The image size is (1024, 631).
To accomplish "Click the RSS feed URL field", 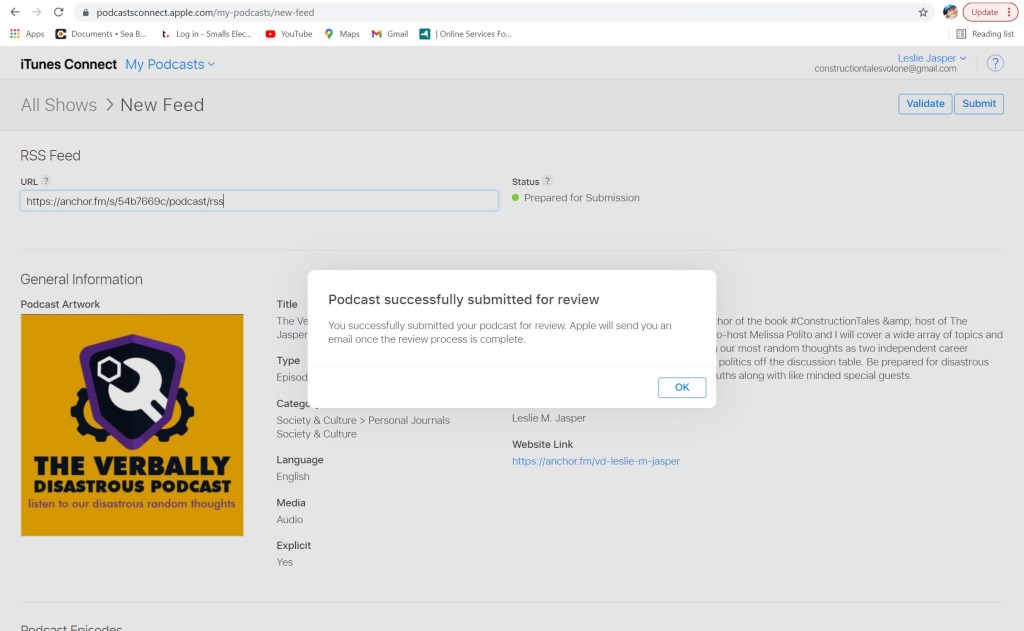I will tap(259, 201).
